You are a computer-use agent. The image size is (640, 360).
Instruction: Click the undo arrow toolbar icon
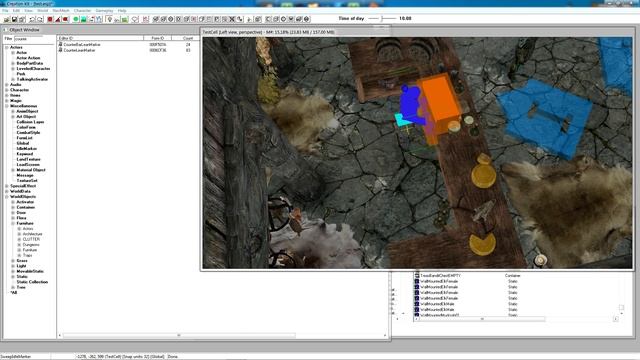click(32, 19)
